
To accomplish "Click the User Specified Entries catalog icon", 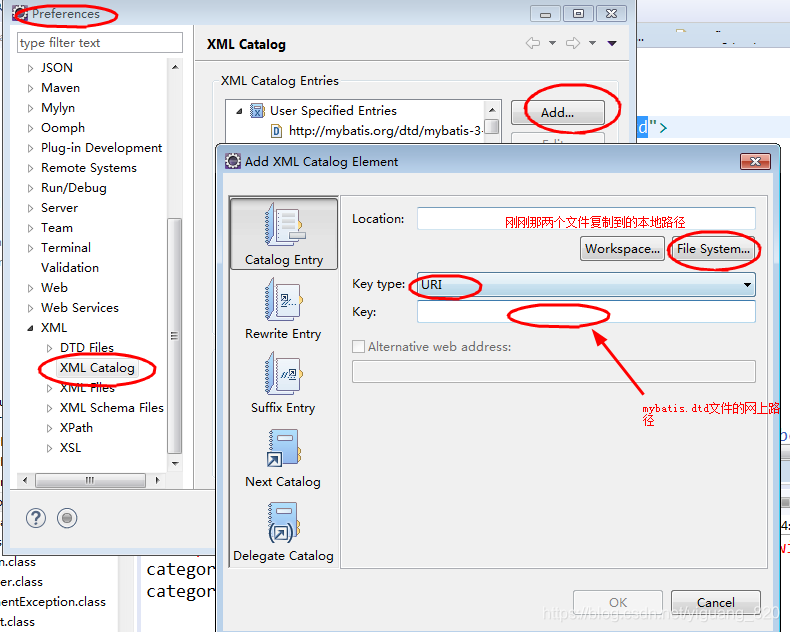I will [257, 110].
